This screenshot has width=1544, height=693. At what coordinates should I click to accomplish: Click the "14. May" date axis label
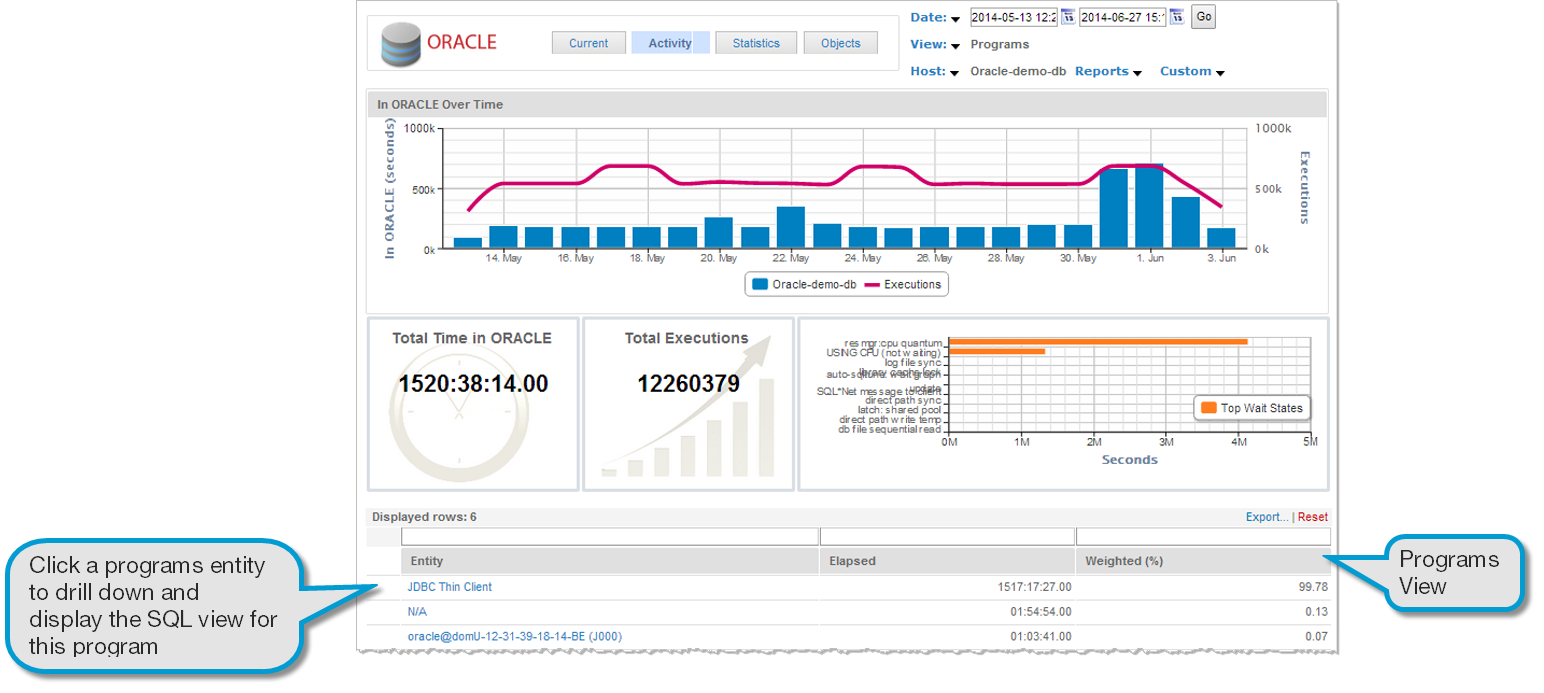(x=504, y=258)
